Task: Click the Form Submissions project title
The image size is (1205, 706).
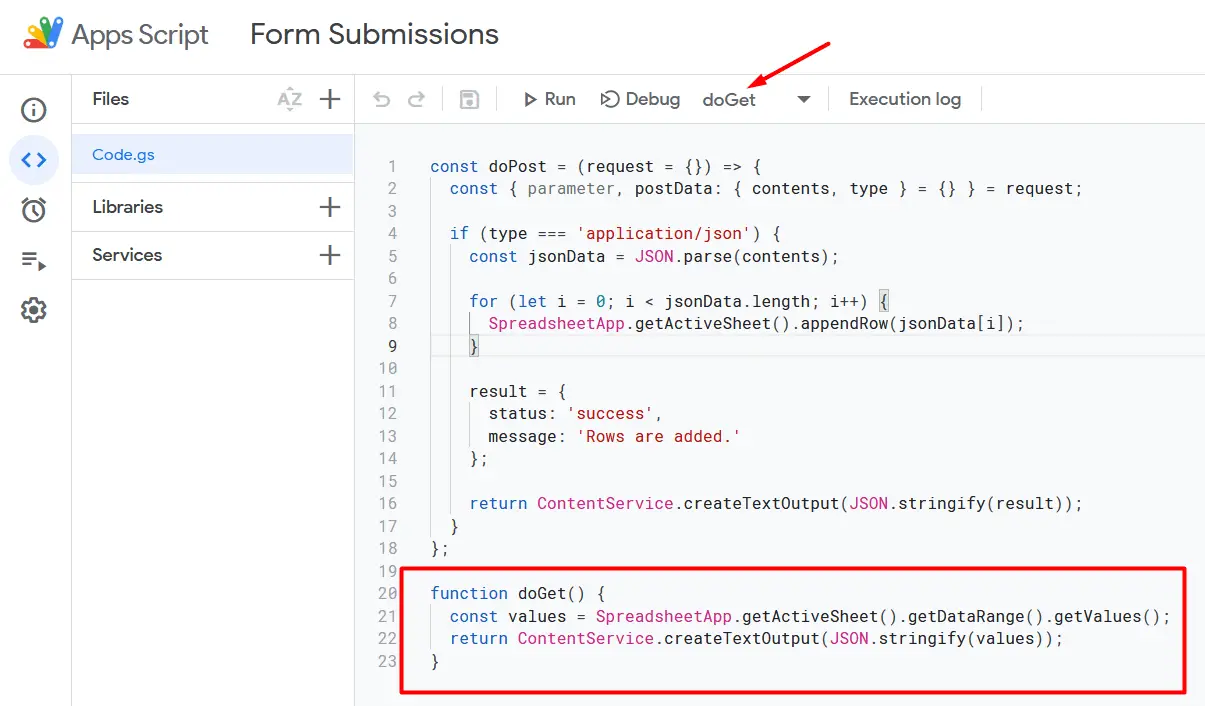Action: click(x=374, y=34)
